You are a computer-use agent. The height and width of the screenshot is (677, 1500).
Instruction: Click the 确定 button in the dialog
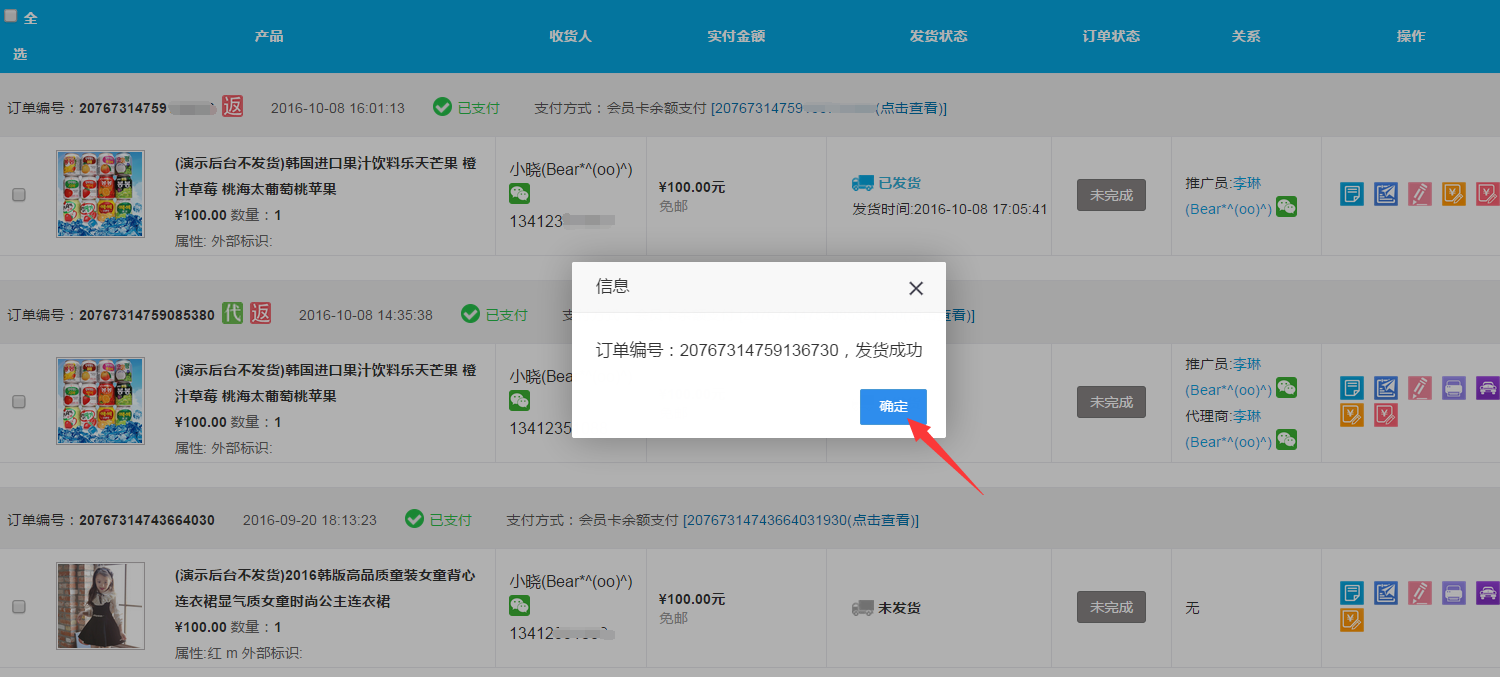pos(893,407)
